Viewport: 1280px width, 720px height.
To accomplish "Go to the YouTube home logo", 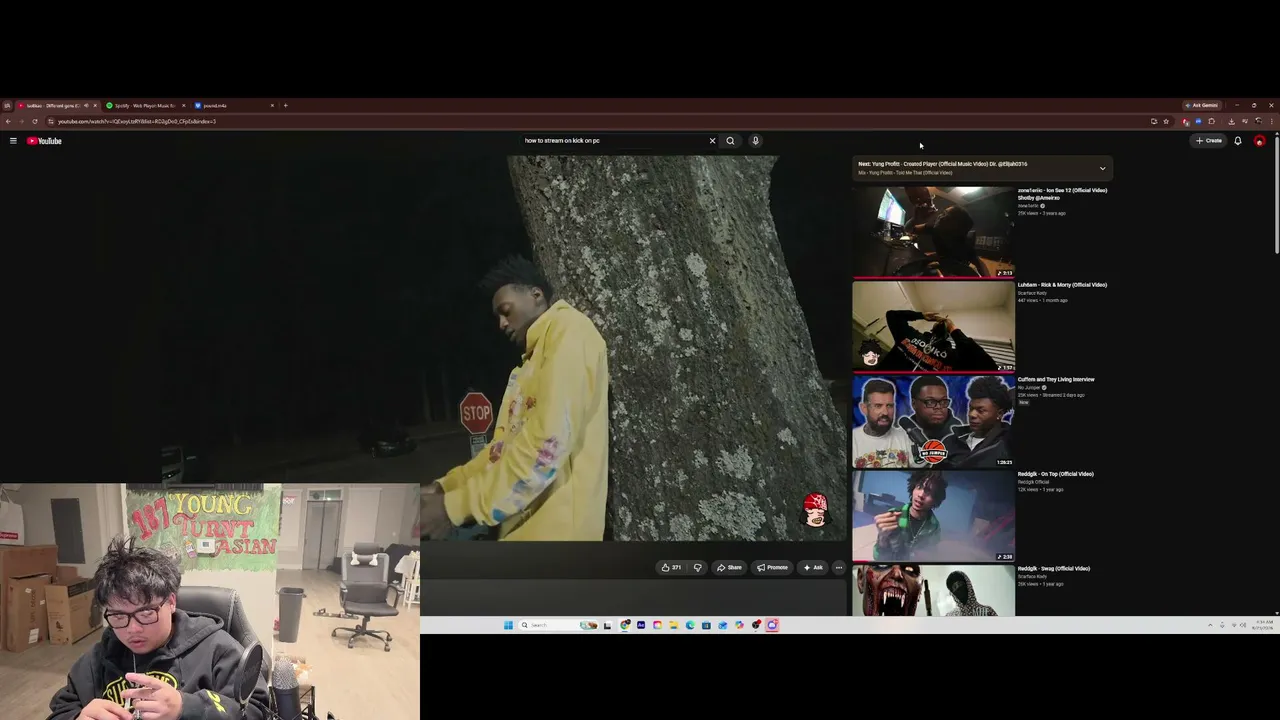I will point(44,141).
